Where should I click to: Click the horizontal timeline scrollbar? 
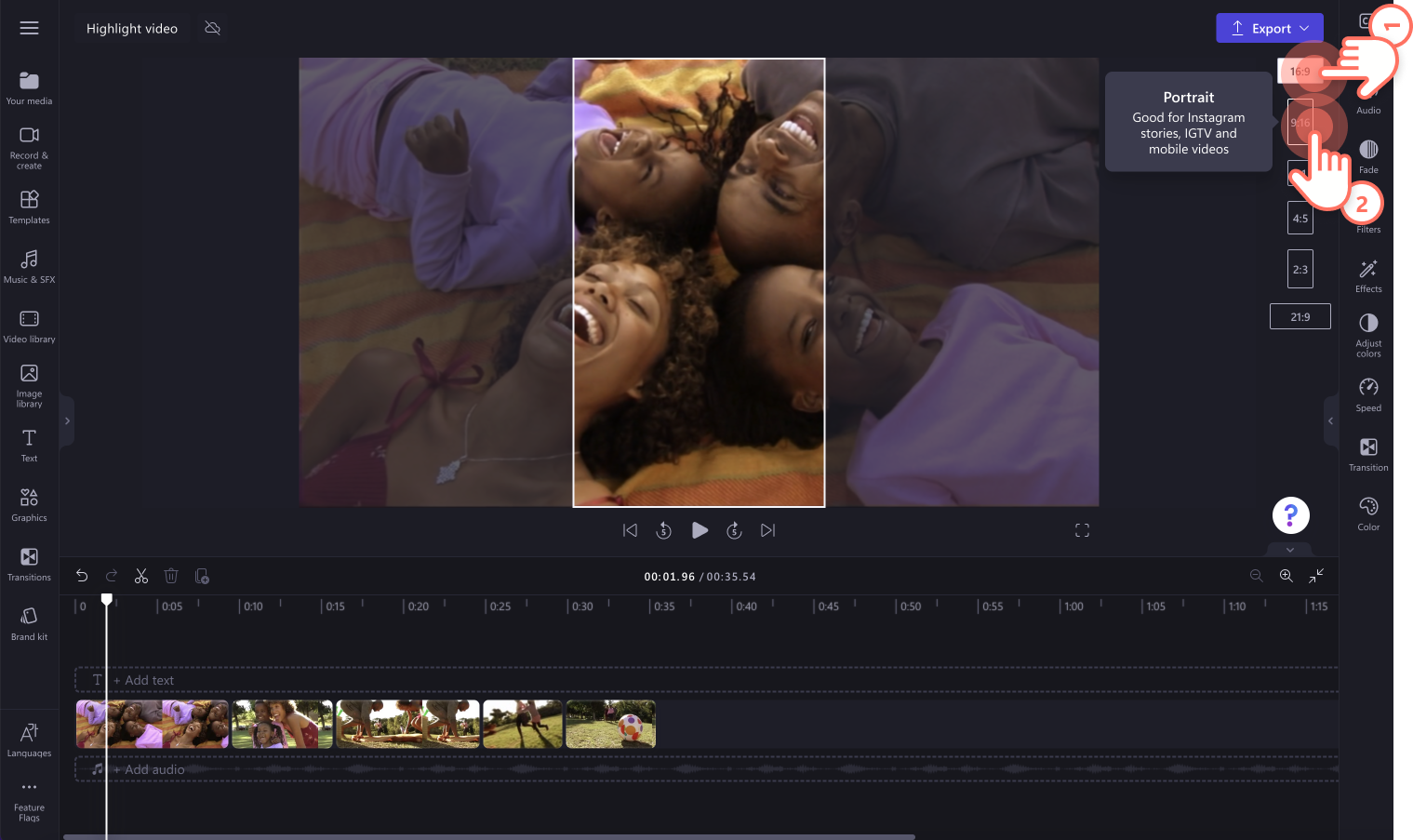(489, 836)
